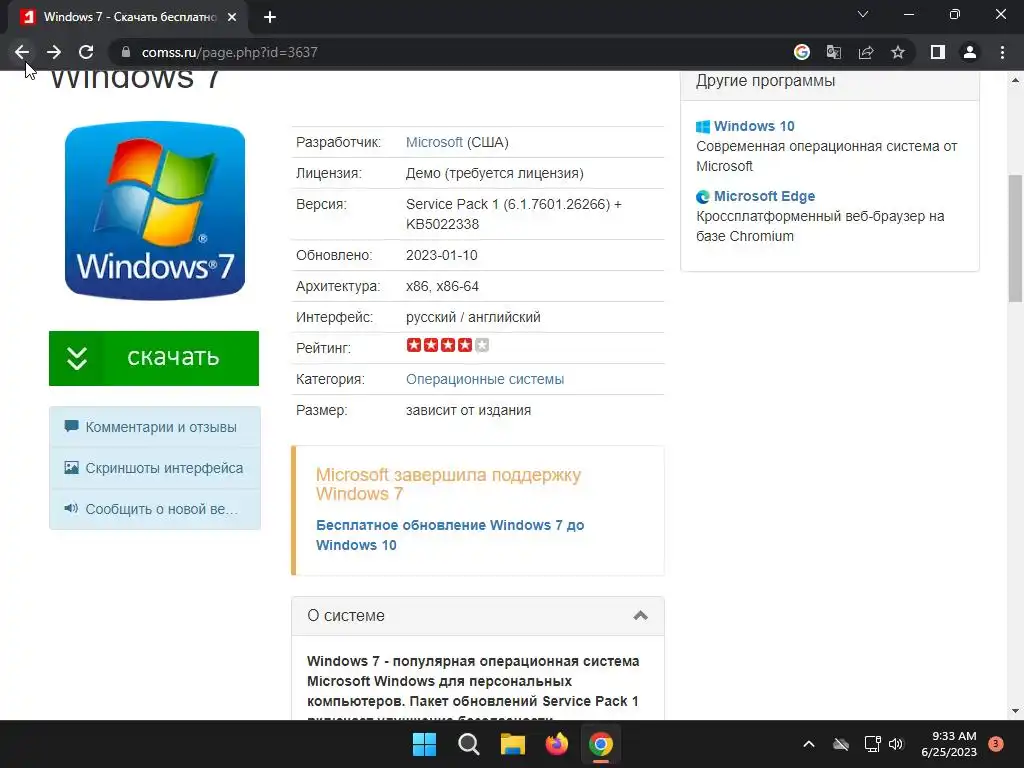Screen dimensions: 1024x768
Task: Open Chrome three-dot menu
Action: (1002, 52)
